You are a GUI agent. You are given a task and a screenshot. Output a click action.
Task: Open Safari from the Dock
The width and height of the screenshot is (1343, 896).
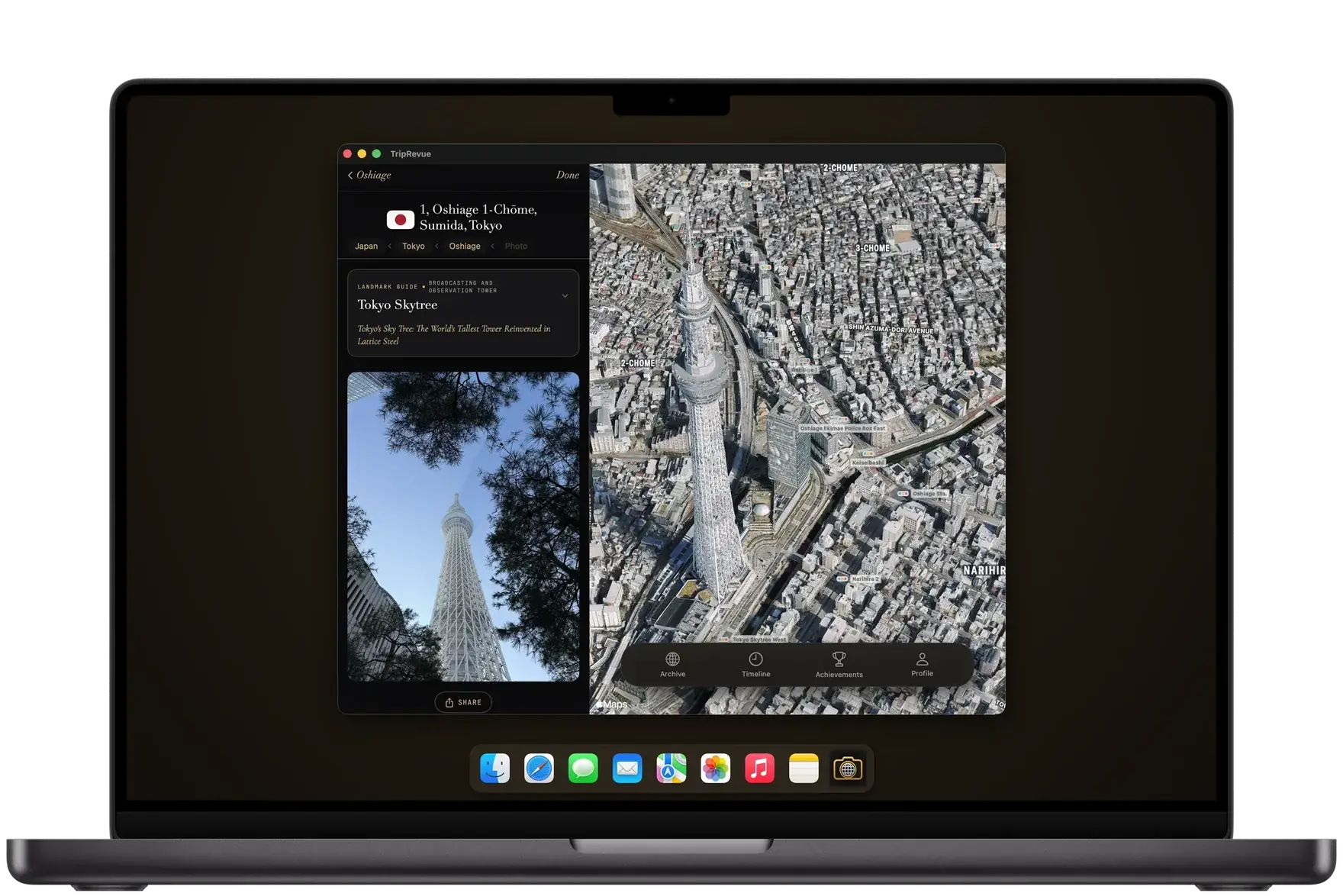tap(539, 769)
